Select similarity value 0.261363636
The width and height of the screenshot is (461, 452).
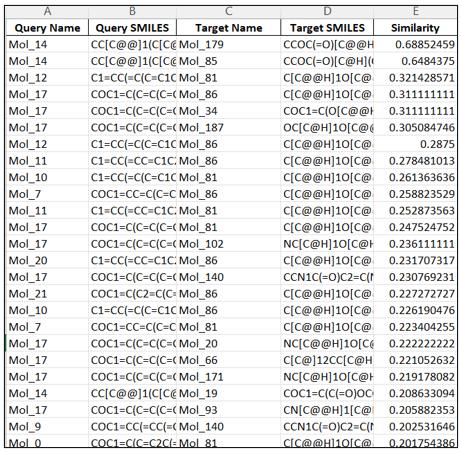click(x=415, y=177)
